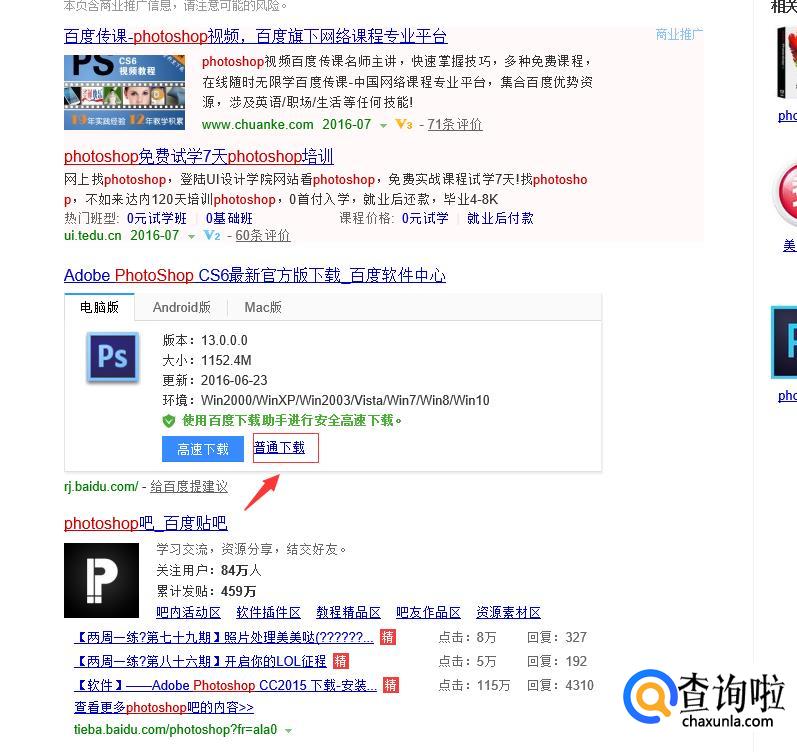Click the black photoshop吧 logo image
Image resolution: width=797 pixels, height=752 pixels.
click(101, 580)
